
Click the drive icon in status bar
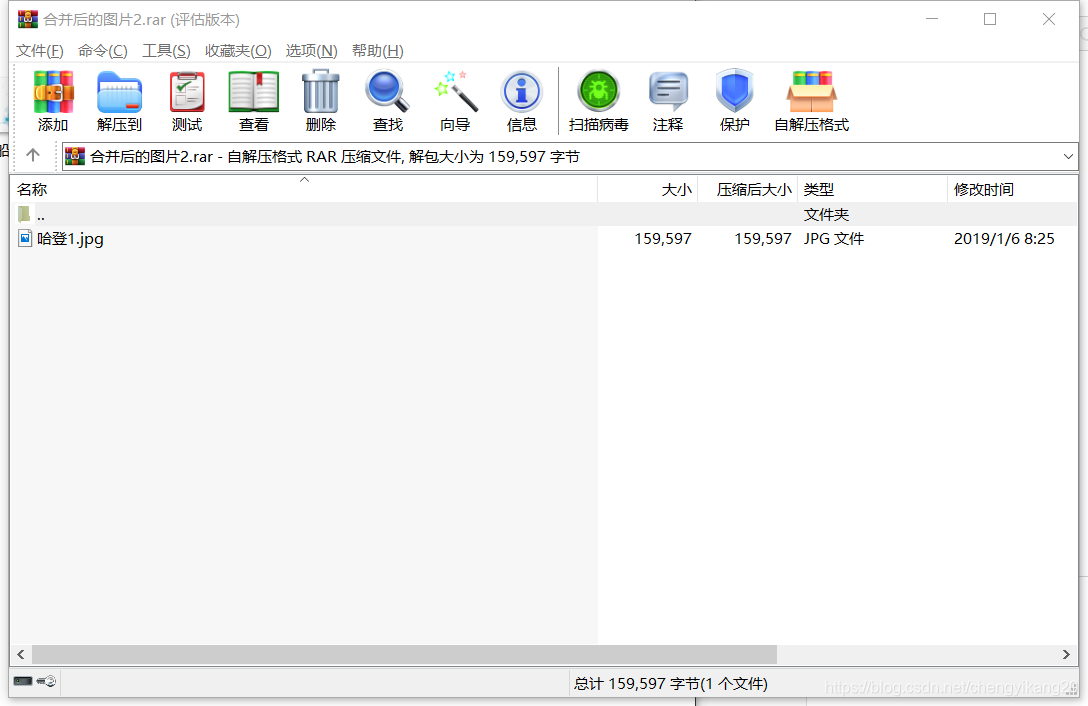coord(23,681)
